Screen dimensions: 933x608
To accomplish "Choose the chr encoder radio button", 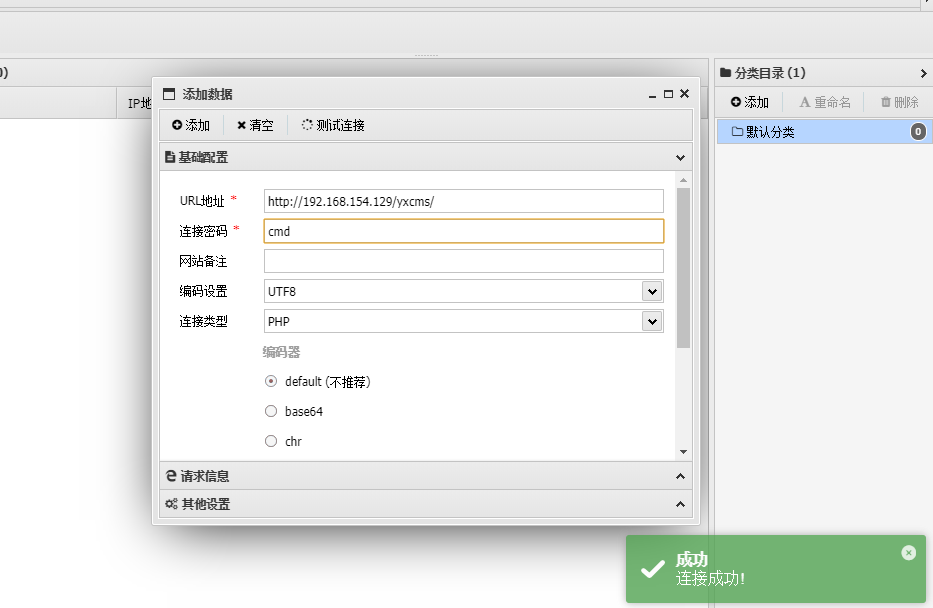I will point(271,441).
